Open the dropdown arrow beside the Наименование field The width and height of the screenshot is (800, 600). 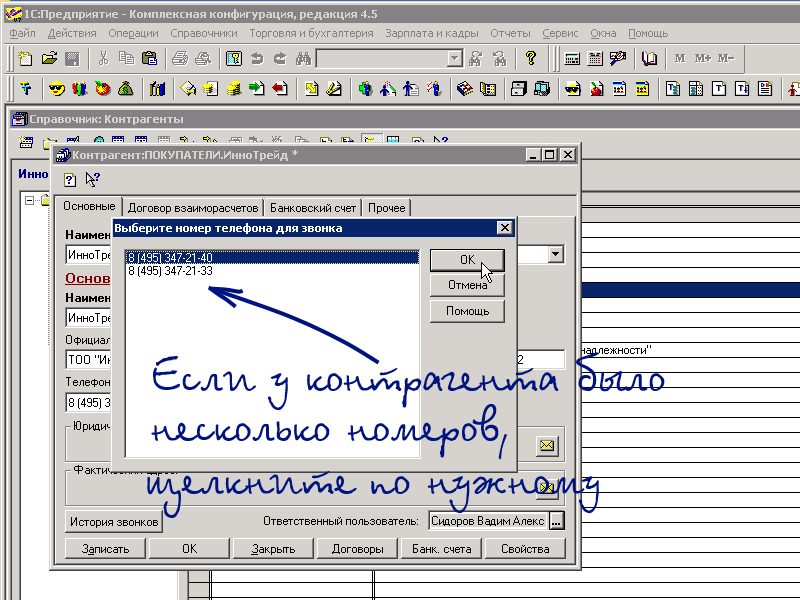pyautogui.click(x=556, y=254)
